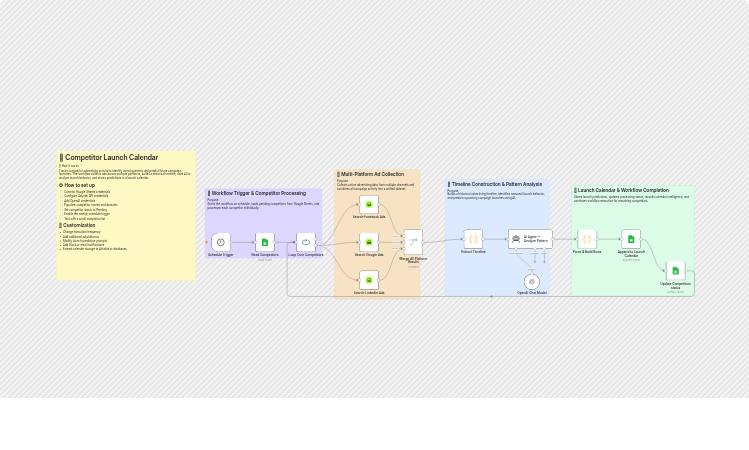The width and height of the screenshot is (749, 450).
Task: Select the Loop Over Competitors node
Action: coord(306,242)
